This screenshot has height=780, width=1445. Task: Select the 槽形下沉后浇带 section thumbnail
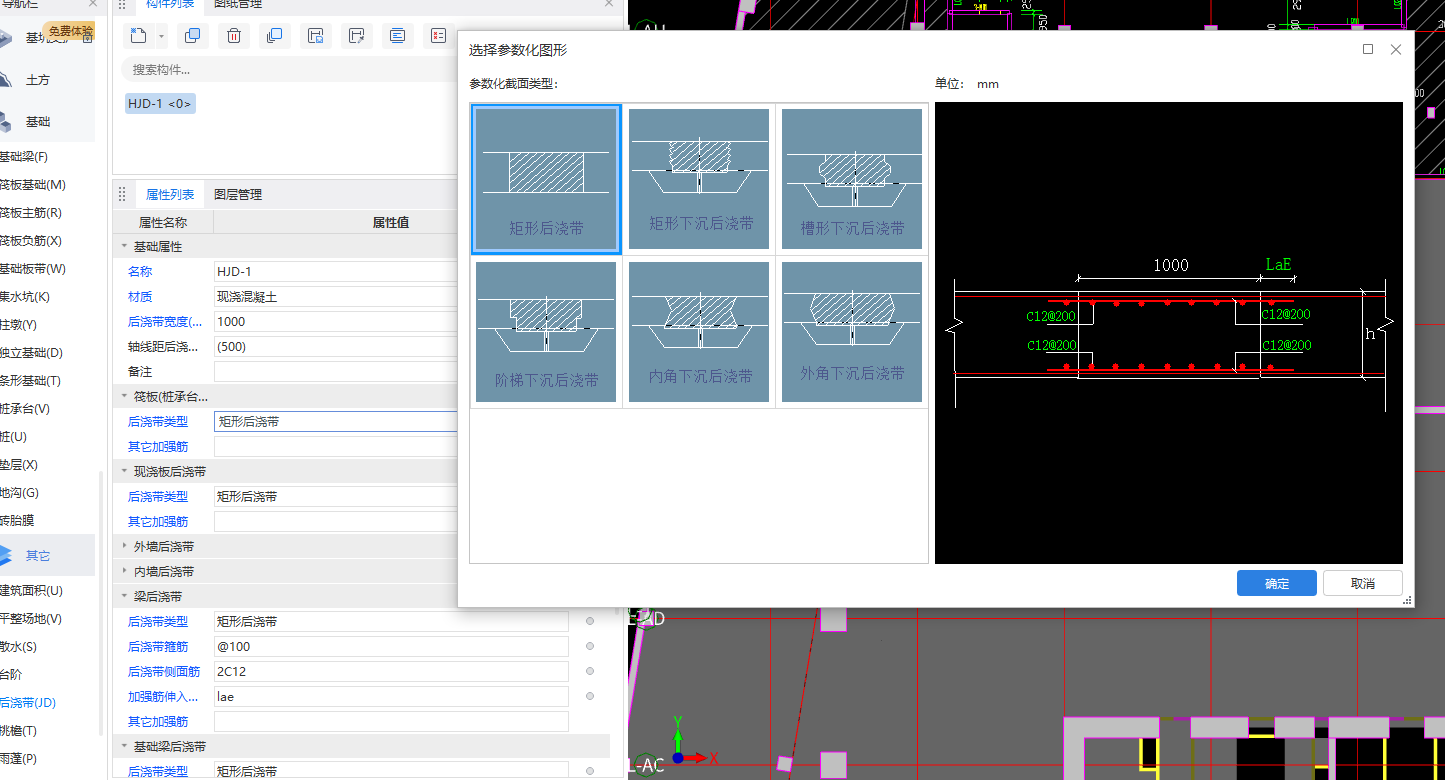coord(852,179)
